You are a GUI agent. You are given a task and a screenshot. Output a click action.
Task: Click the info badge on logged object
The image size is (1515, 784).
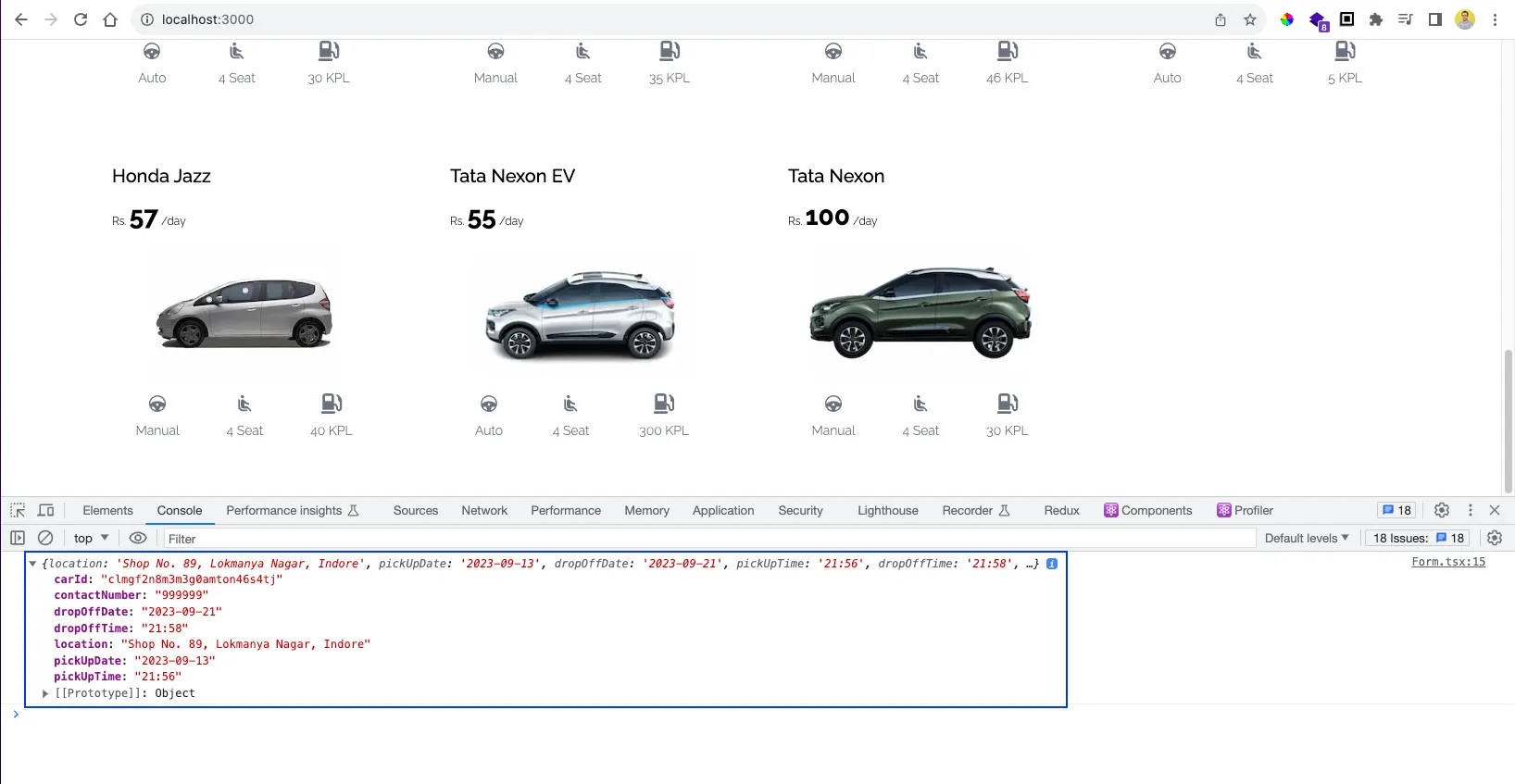pos(1052,563)
